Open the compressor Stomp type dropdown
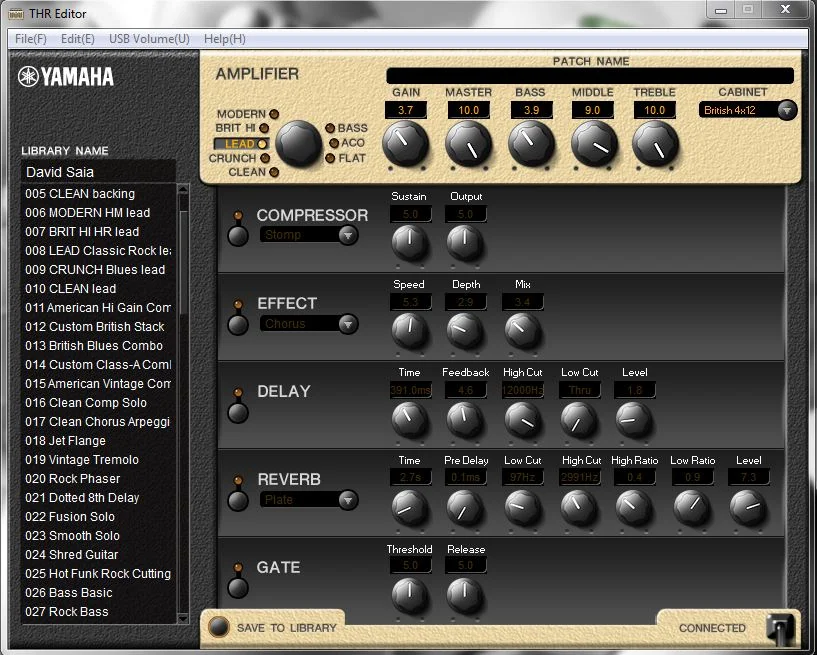This screenshot has width=817, height=655. [308, 235]
